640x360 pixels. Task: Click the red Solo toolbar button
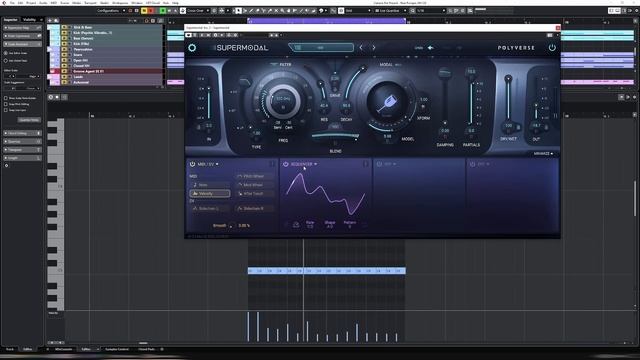(151, 11)
